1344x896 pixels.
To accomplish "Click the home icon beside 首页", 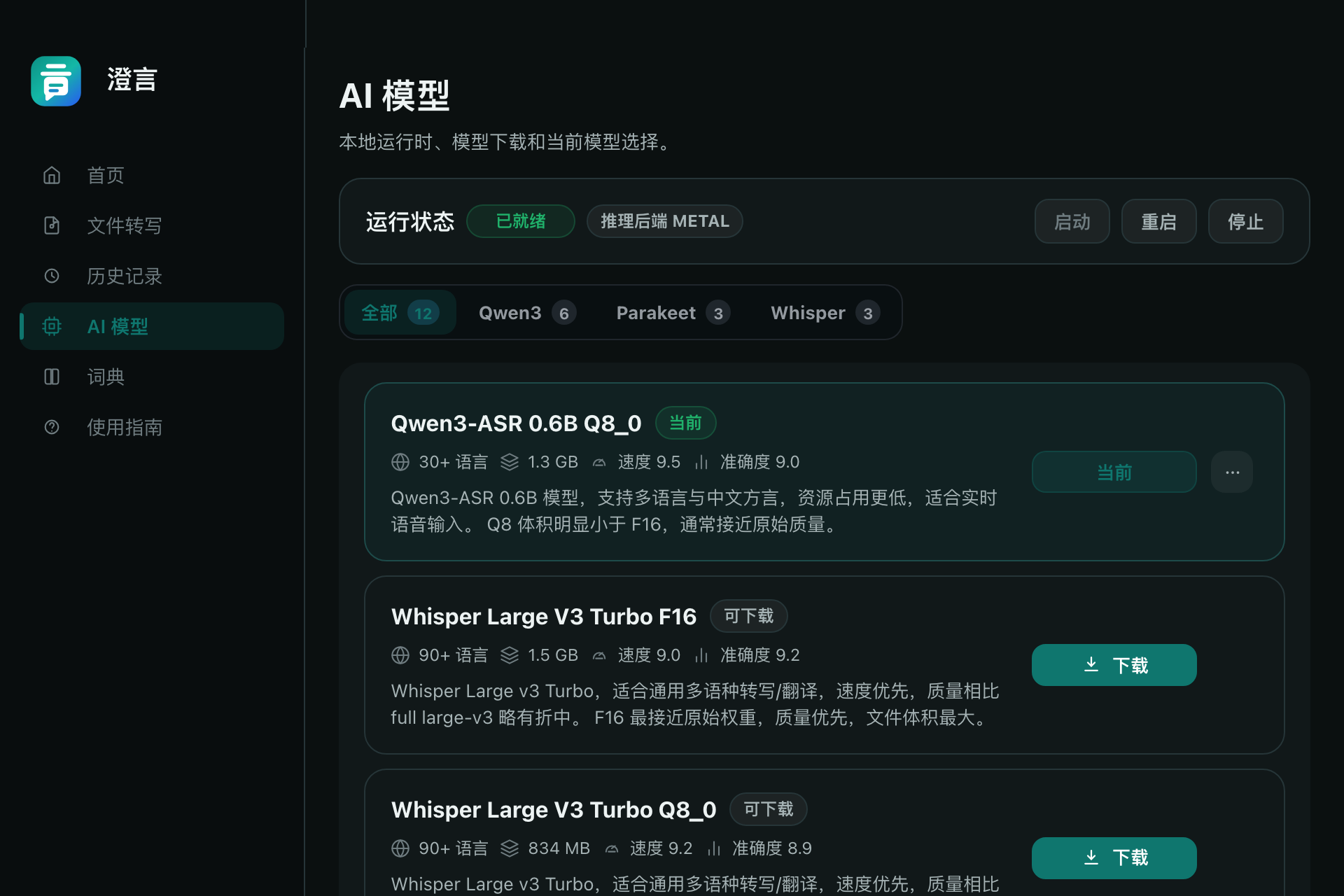I will pyautogui.click(x=52, y=175).
